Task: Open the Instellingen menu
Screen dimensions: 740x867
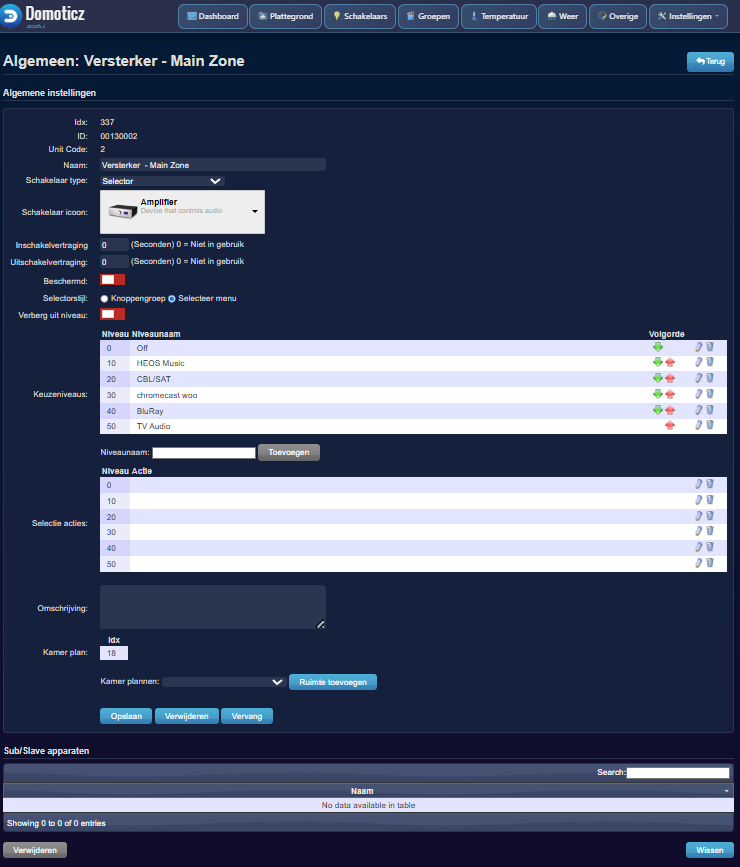Action: pos(688,17)
